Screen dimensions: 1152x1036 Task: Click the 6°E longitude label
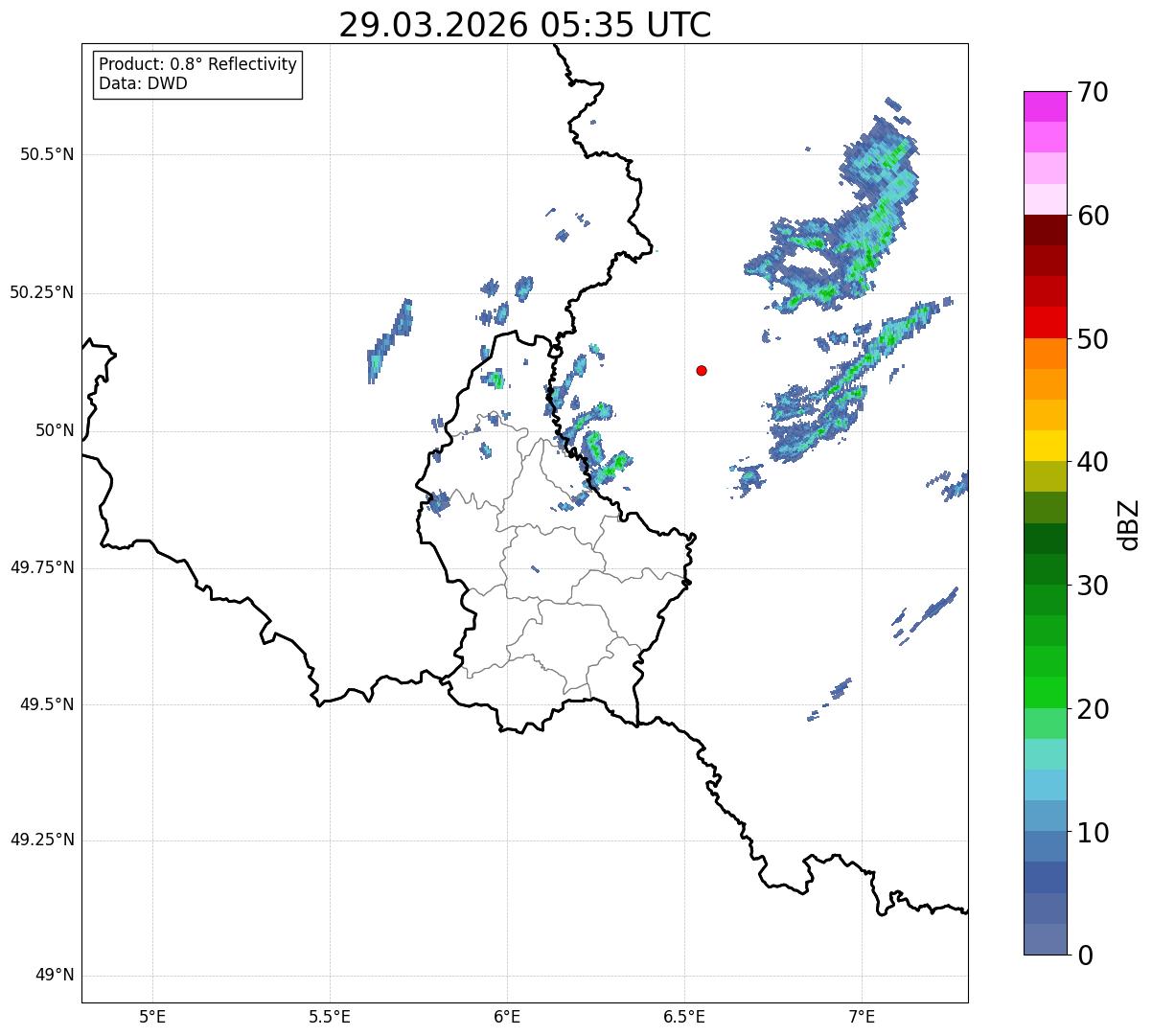[507, 1016]
